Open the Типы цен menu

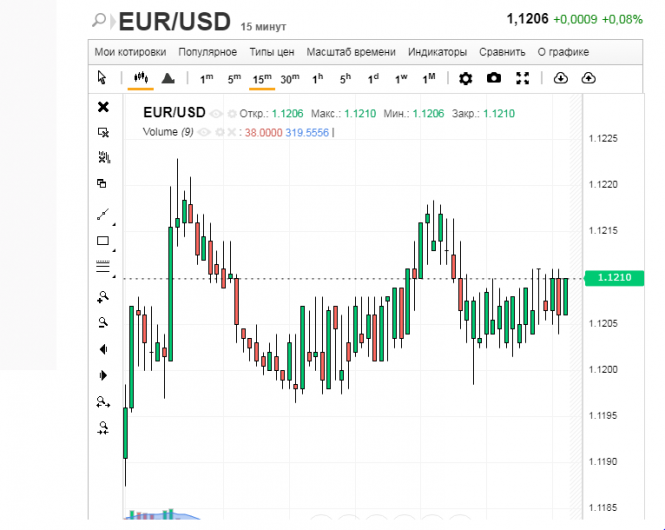pos(271,52)
